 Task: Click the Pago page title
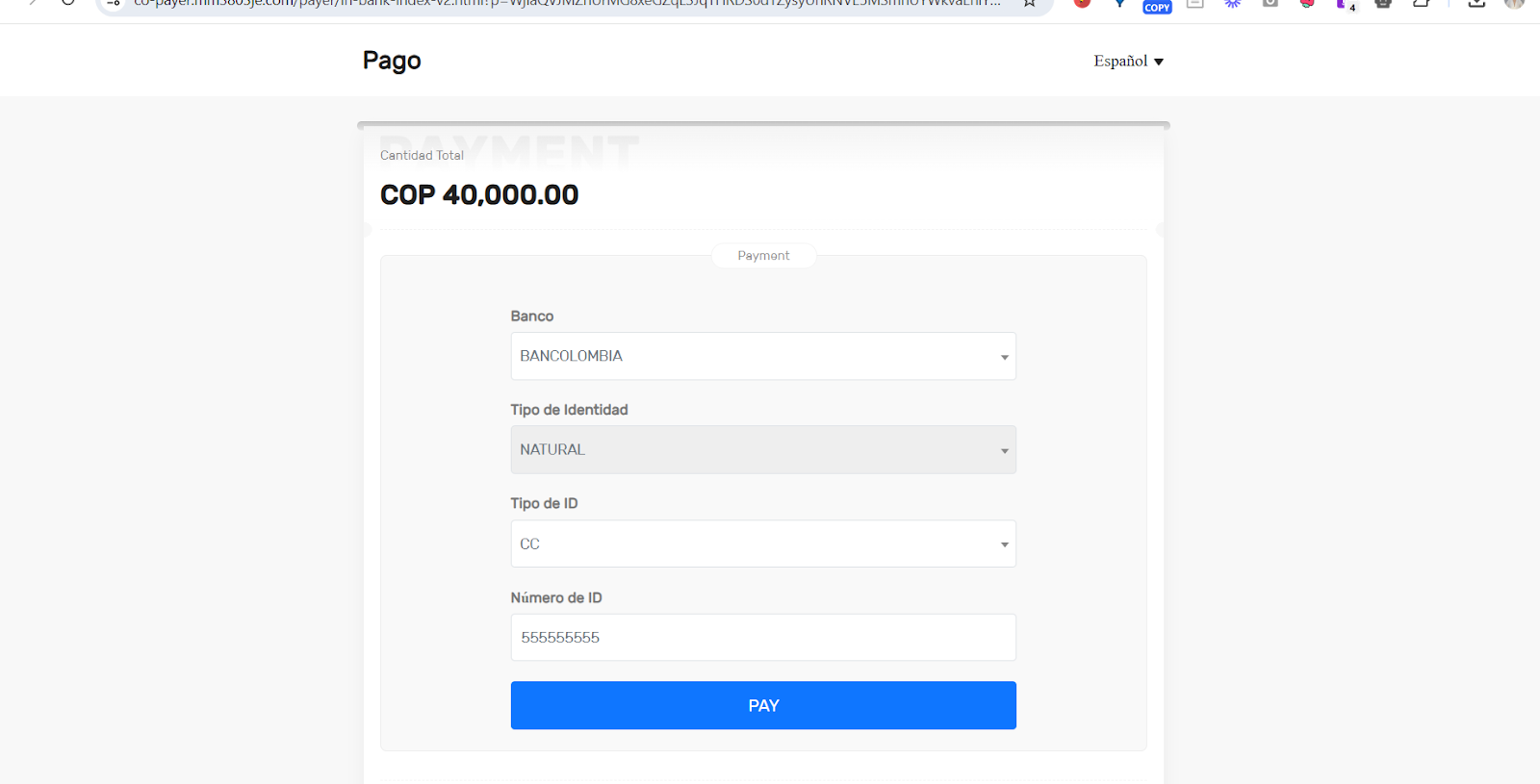392,61
